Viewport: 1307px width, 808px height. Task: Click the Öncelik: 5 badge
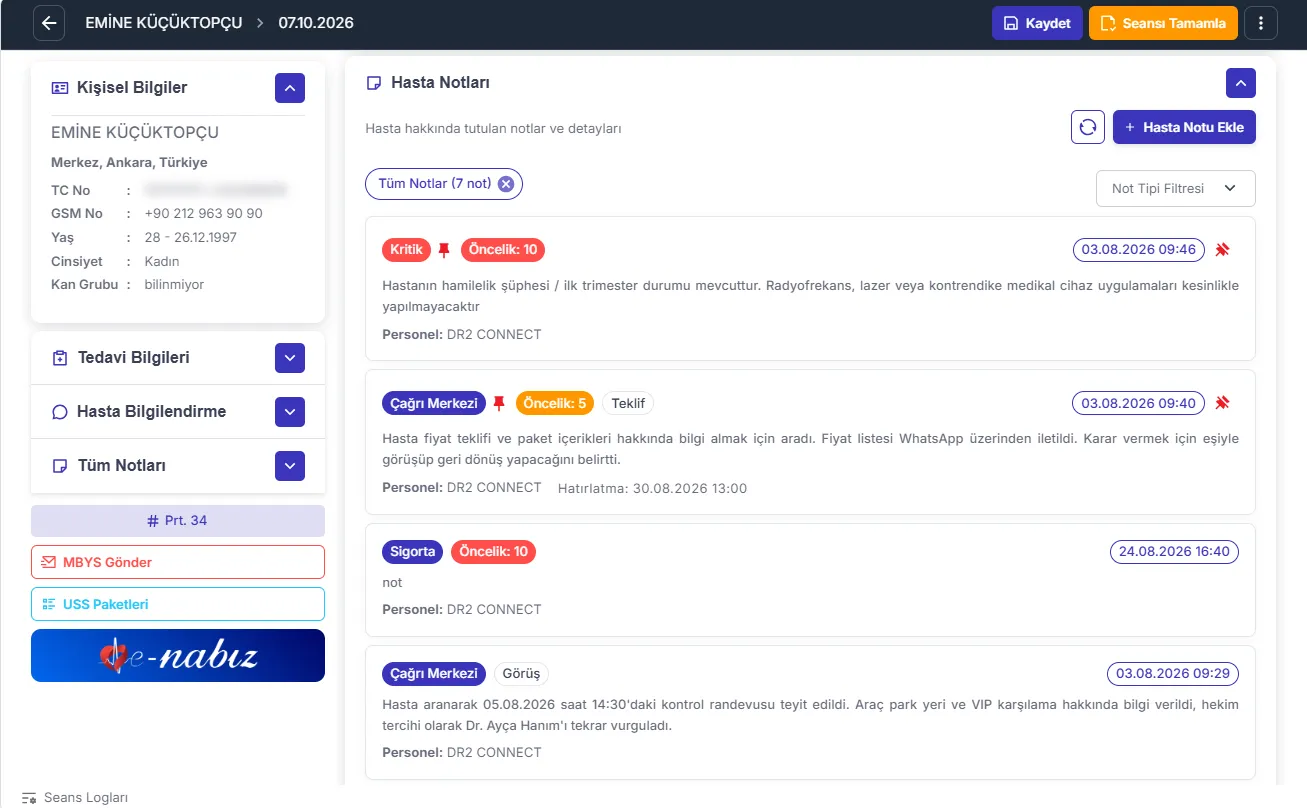[555, 403]
